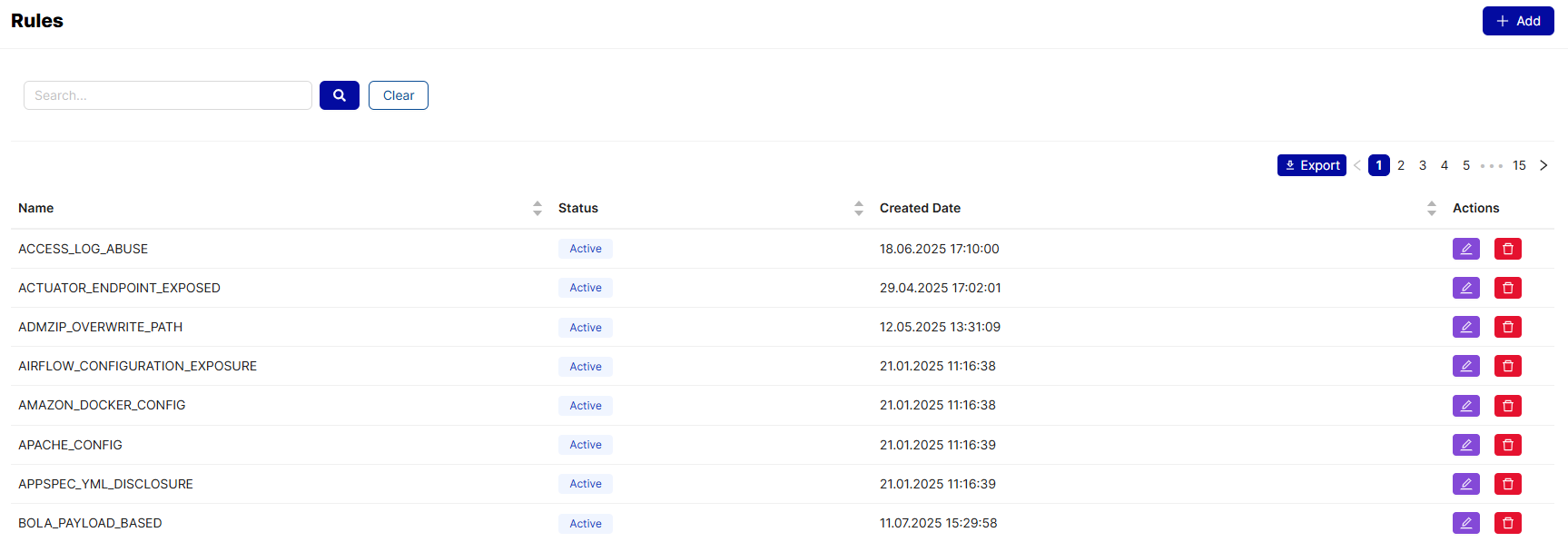Jump to page 15 of rules
This screenshot has height=542, width=1568.
coord(1519,165)
